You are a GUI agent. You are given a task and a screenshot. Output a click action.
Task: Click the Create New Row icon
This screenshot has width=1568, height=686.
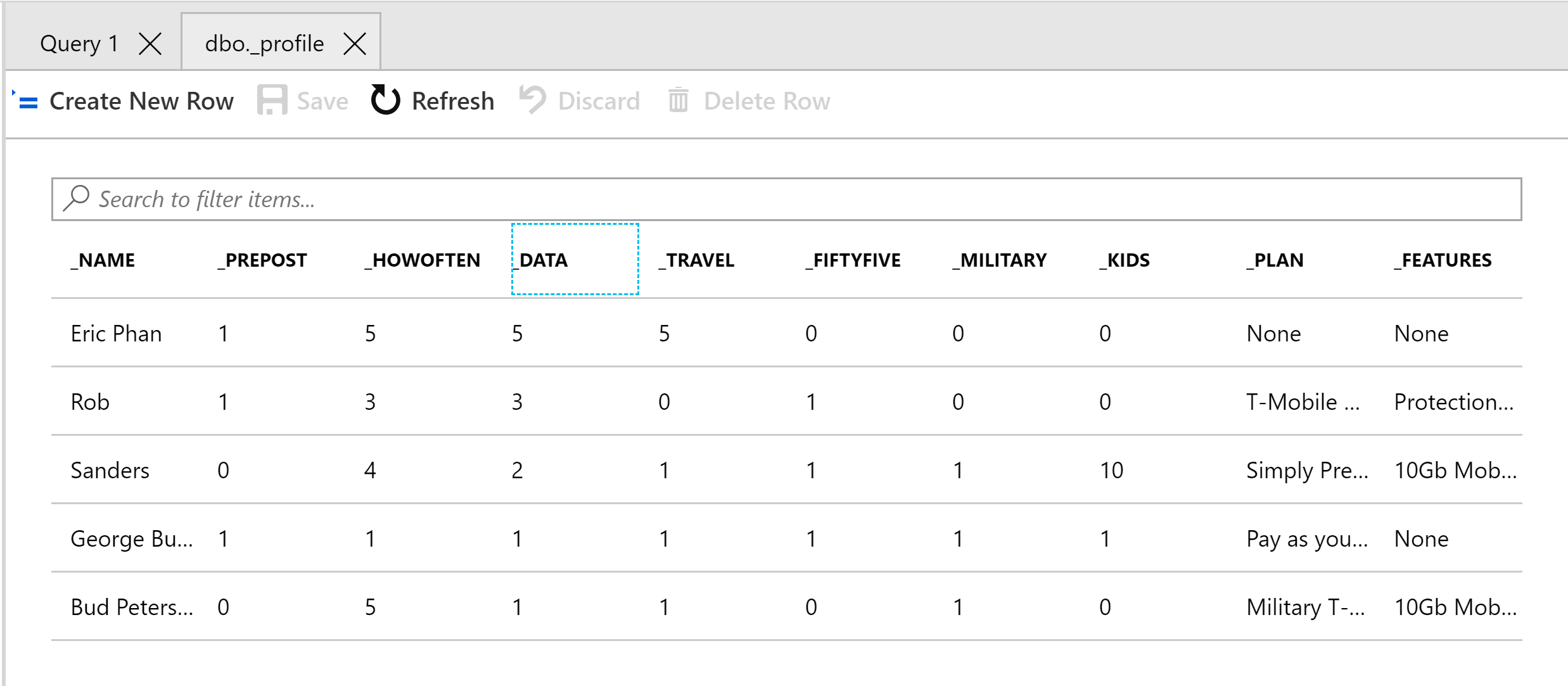27,101
